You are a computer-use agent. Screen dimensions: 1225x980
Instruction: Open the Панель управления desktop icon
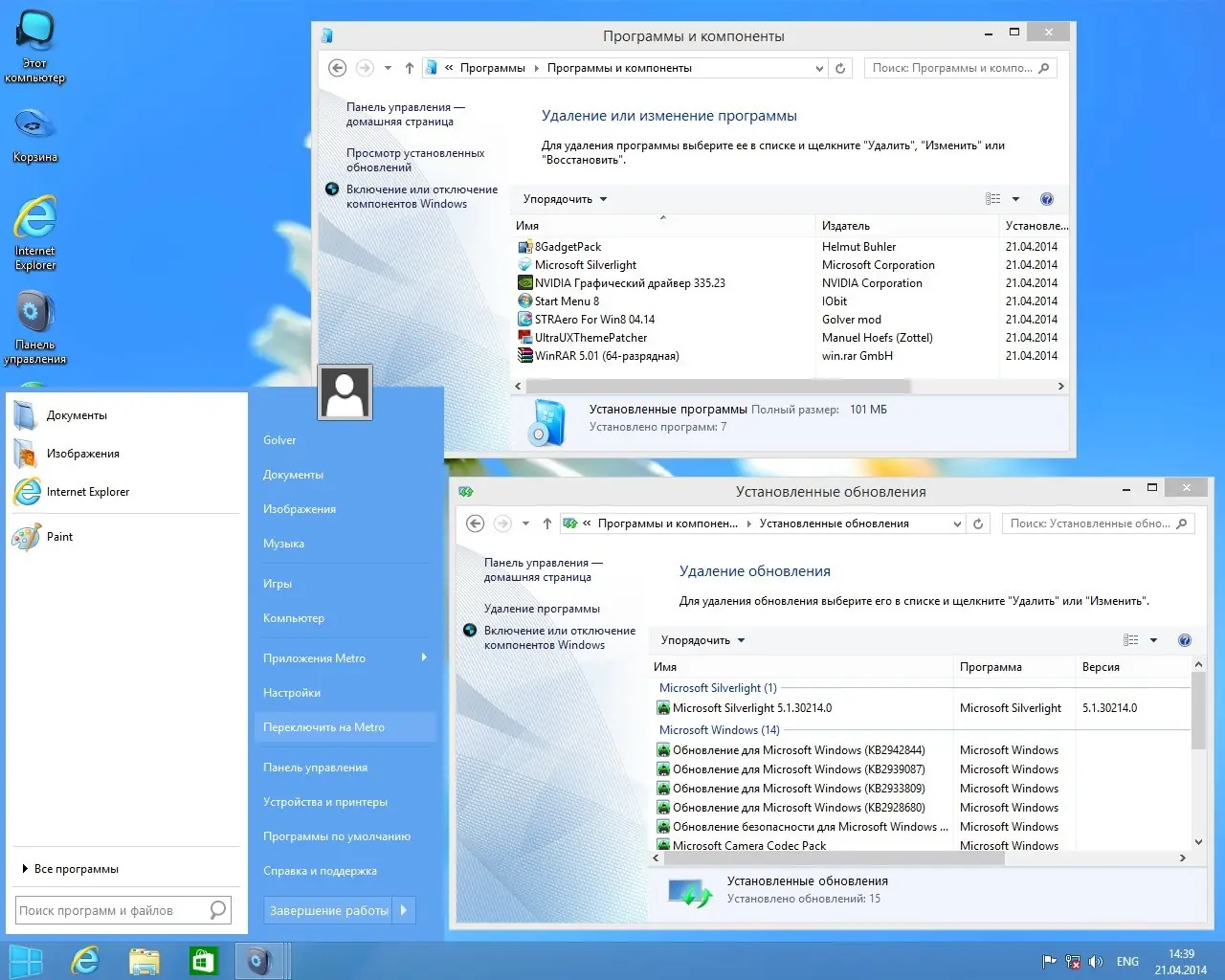[x=35, y=327]
